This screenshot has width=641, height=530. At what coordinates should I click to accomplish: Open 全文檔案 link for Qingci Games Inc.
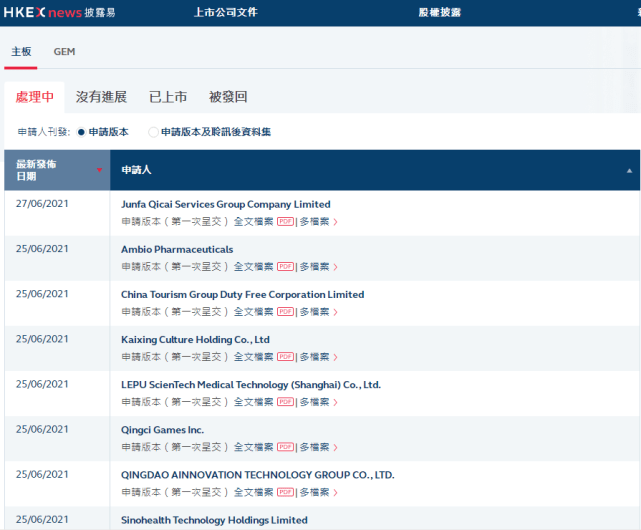[x=253, y=447]
